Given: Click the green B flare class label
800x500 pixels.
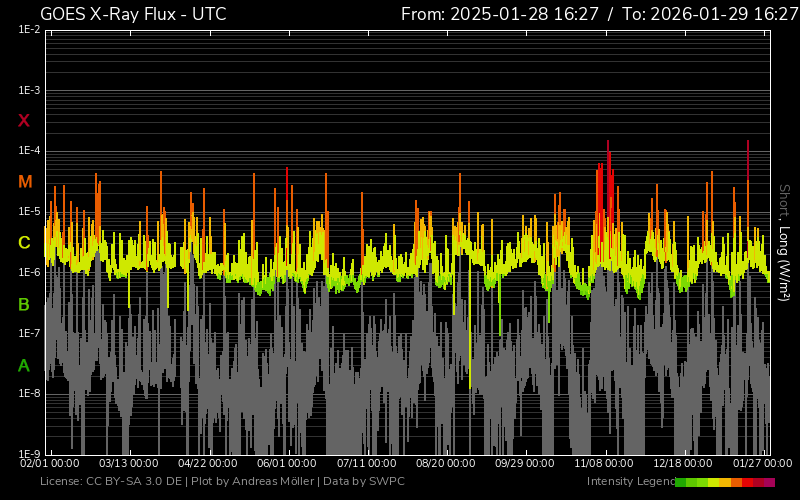Looking at the screenshot, I should 24,304.
